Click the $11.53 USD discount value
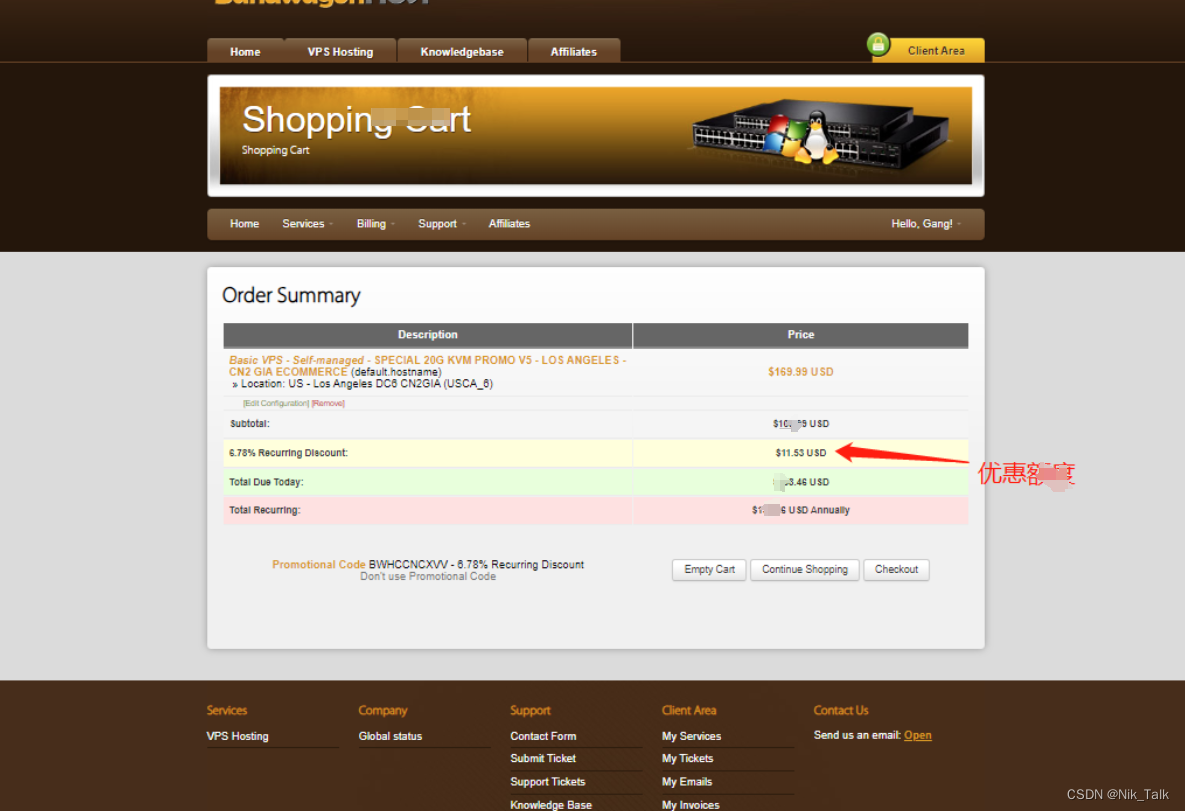 [800, 453]
